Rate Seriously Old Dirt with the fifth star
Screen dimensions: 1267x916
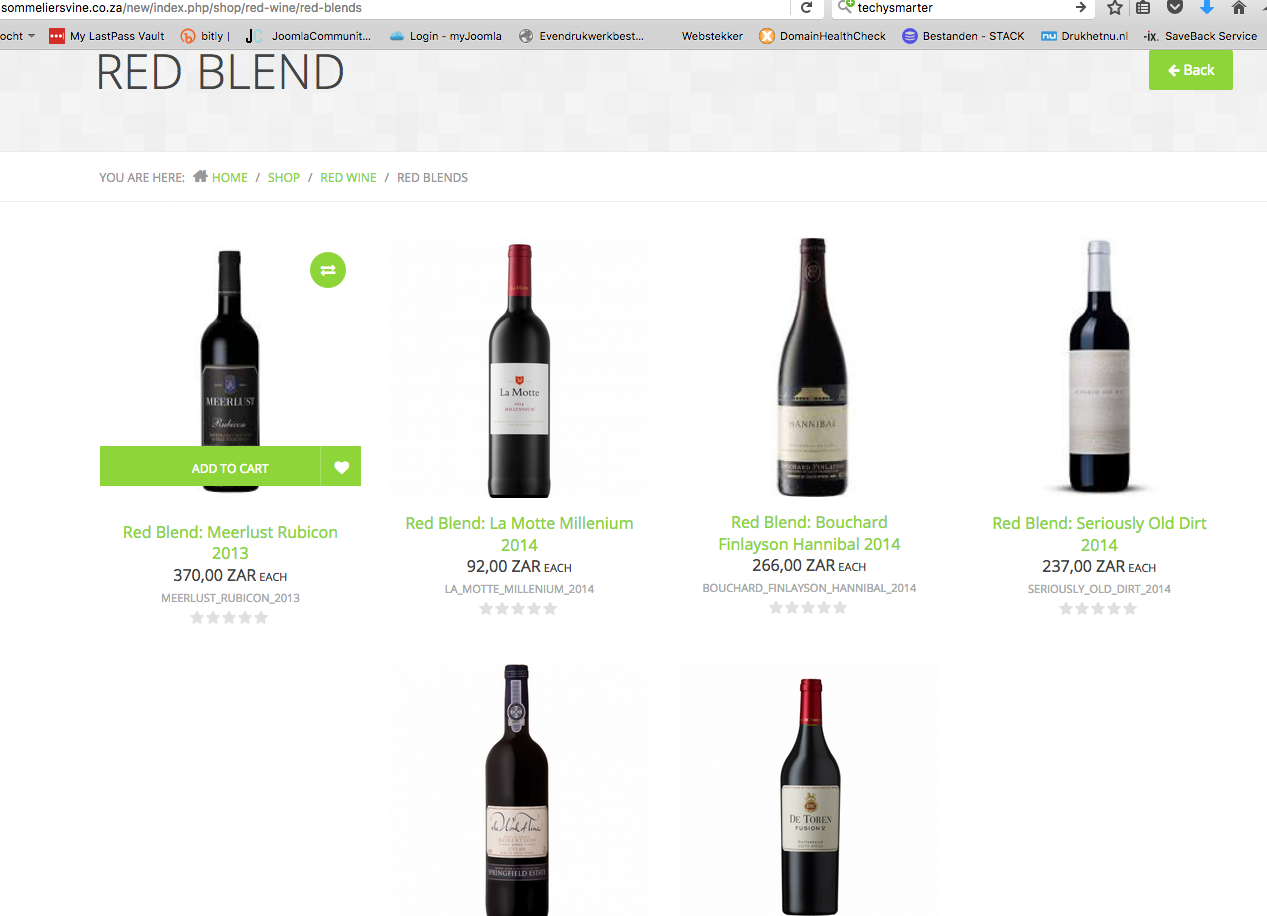click(1130, 608)
